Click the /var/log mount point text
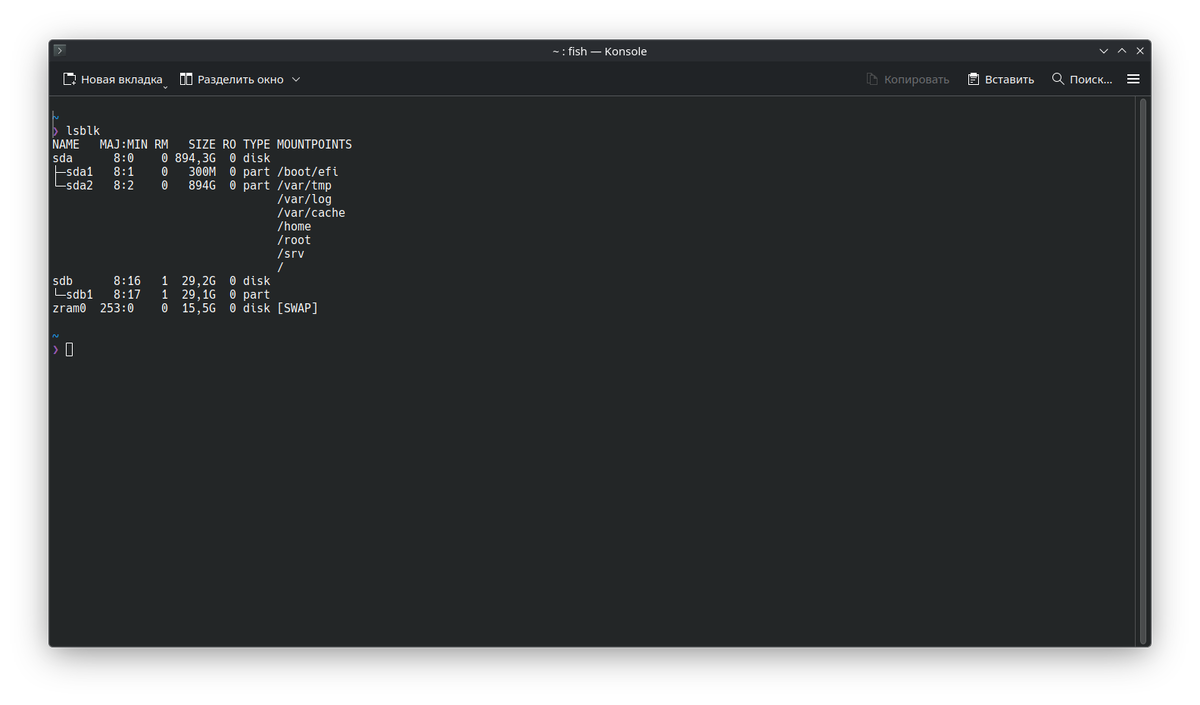The width and height of the screenshot is (1200, 705). point(304,199)
